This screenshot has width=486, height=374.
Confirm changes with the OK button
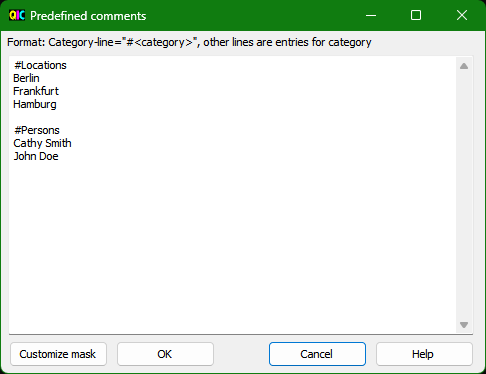(x=165, y=354)
